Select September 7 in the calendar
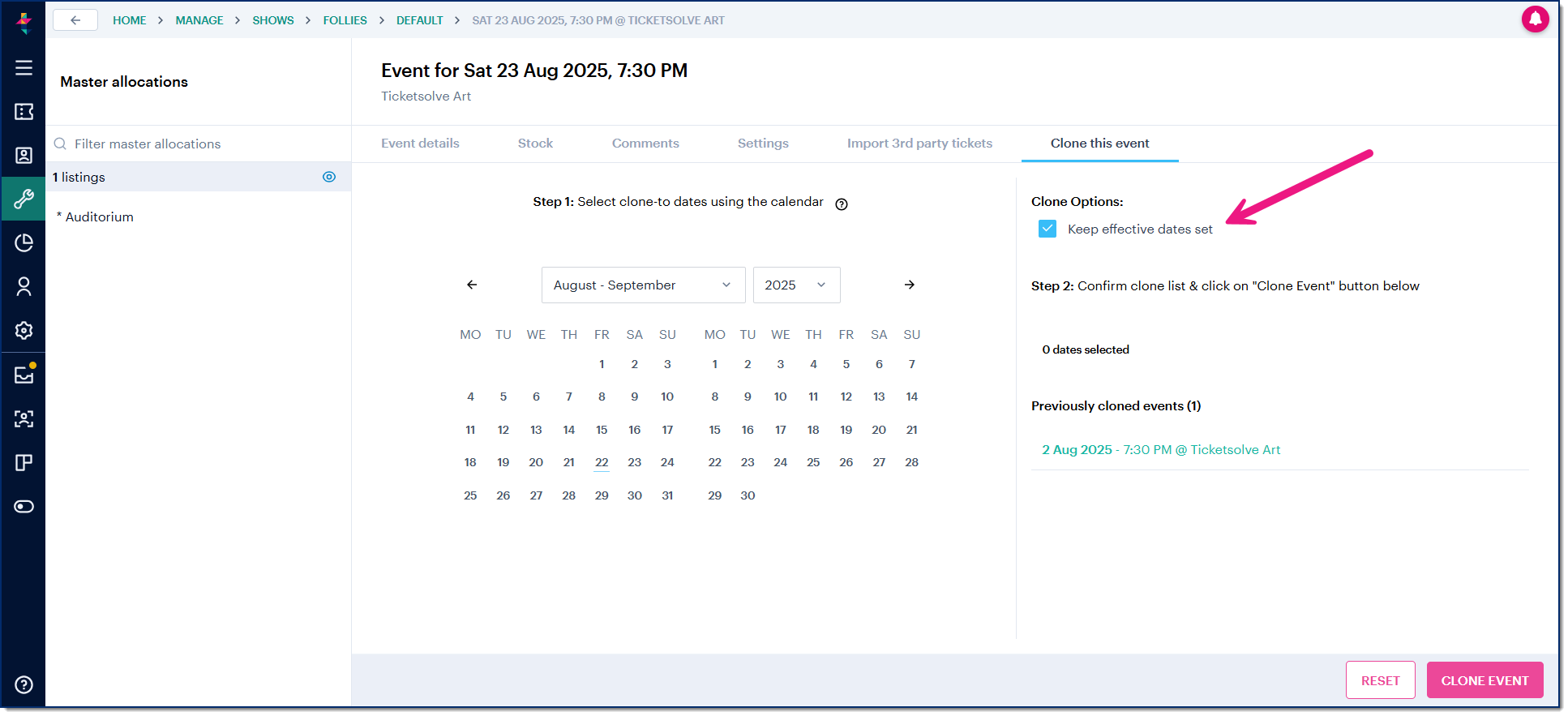The height and width of the screenshot is (716, 1568). [x=912, y=364]
